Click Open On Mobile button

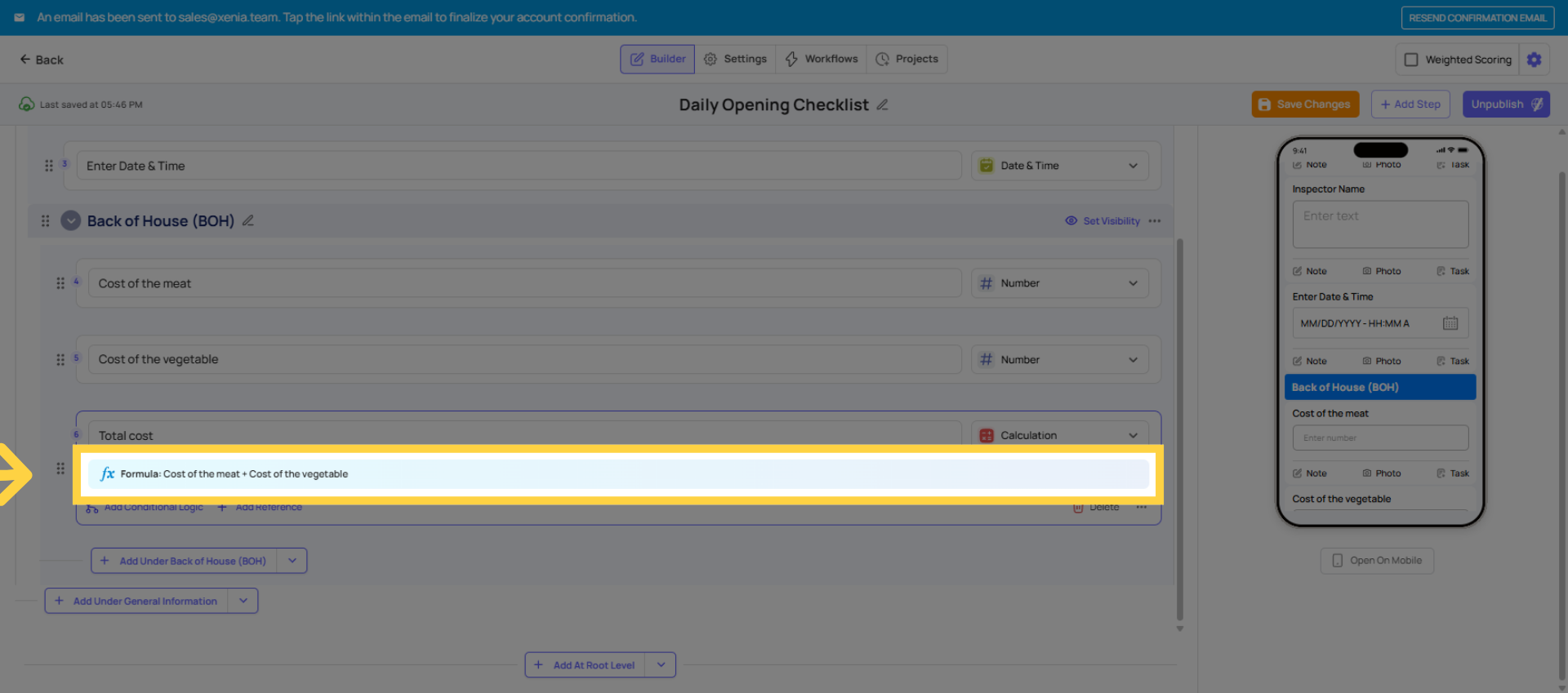(x=1377, y=561)
